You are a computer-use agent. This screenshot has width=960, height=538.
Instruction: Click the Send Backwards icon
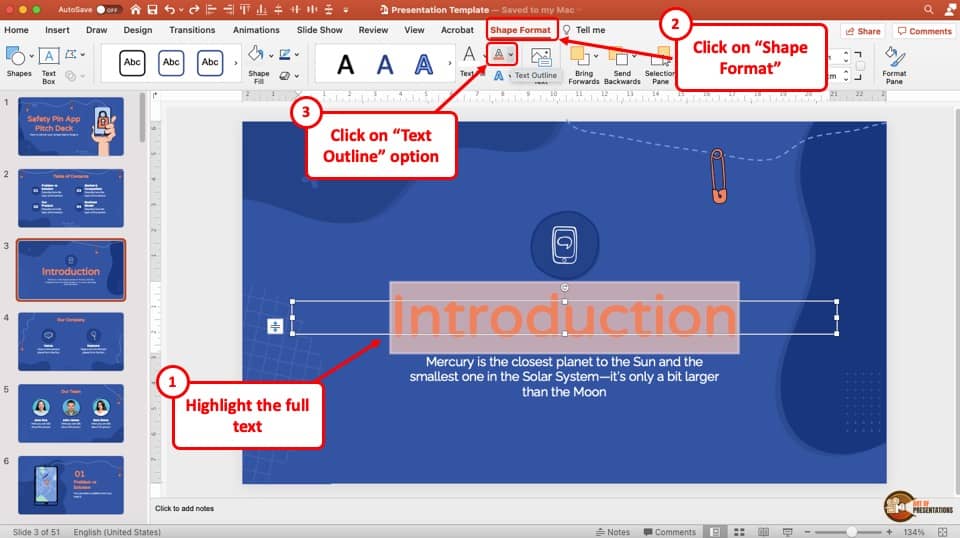[x=619, y=56]
